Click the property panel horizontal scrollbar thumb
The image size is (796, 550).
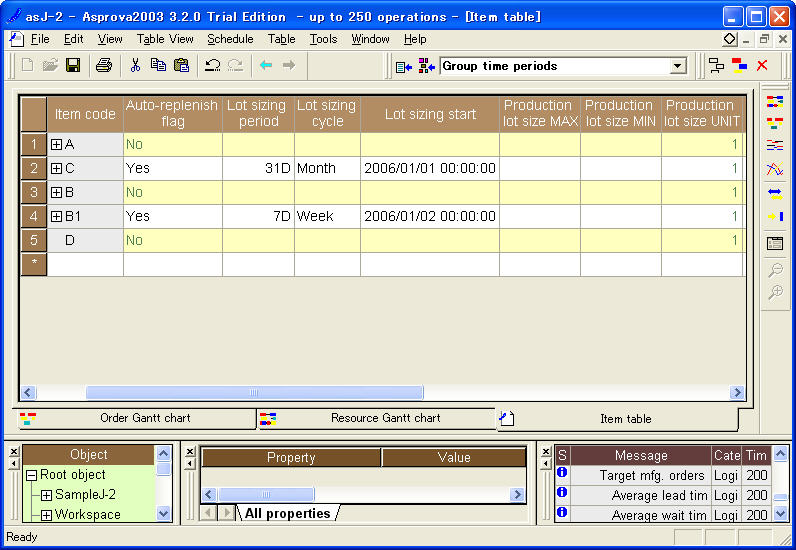(266, 495)
